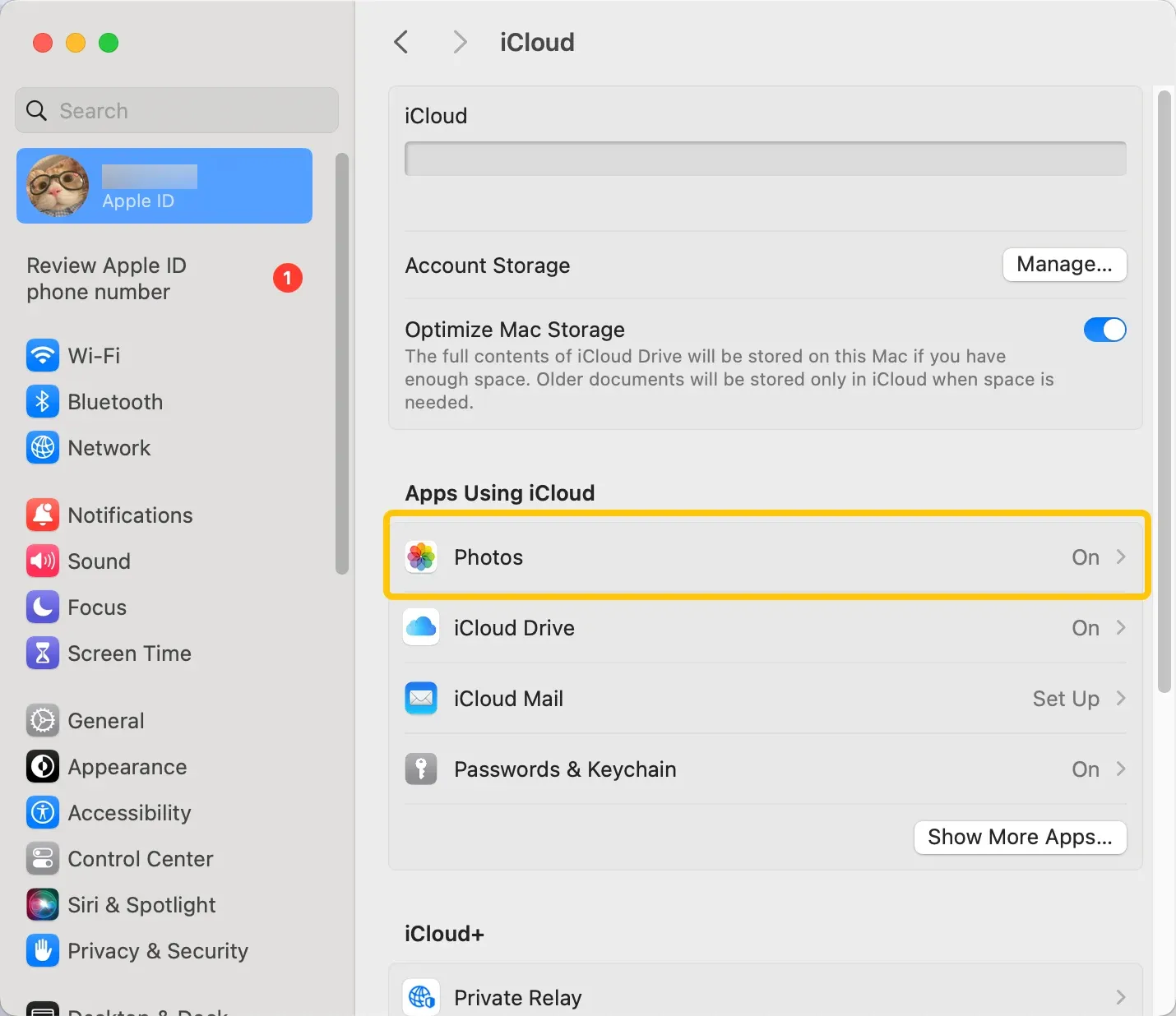Select Control Center sidebar label

point(141,859)
